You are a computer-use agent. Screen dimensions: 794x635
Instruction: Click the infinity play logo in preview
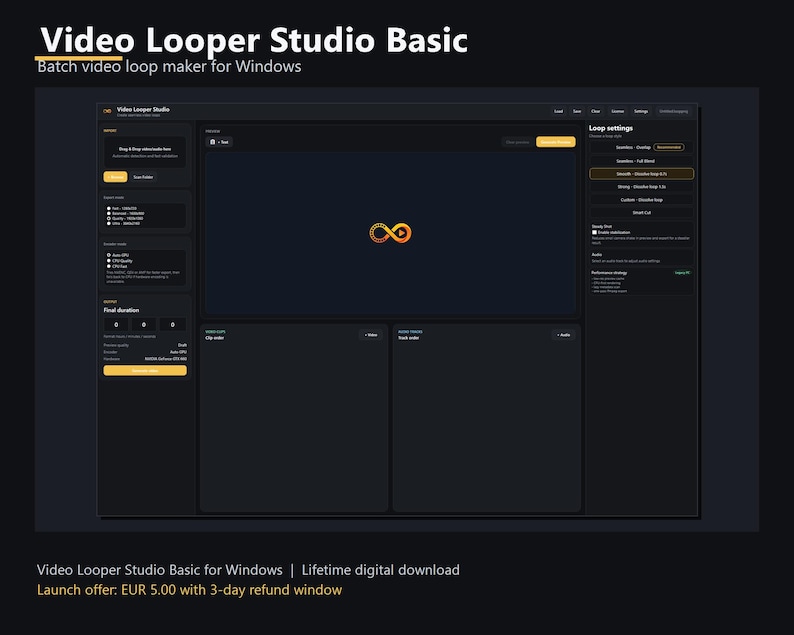[x=390, y=233]
